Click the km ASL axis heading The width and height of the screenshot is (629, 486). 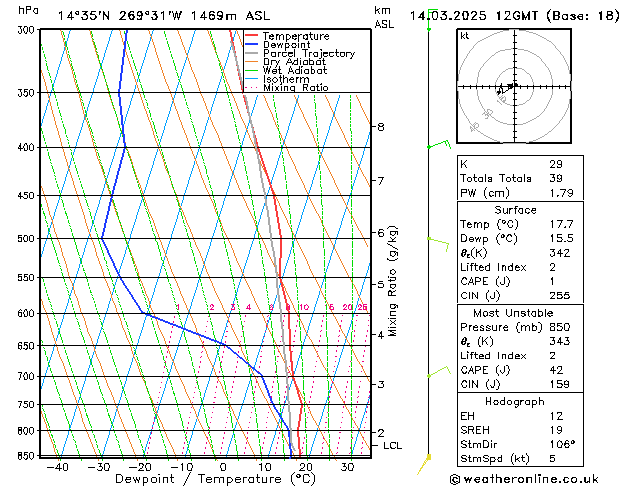(384, 17)
